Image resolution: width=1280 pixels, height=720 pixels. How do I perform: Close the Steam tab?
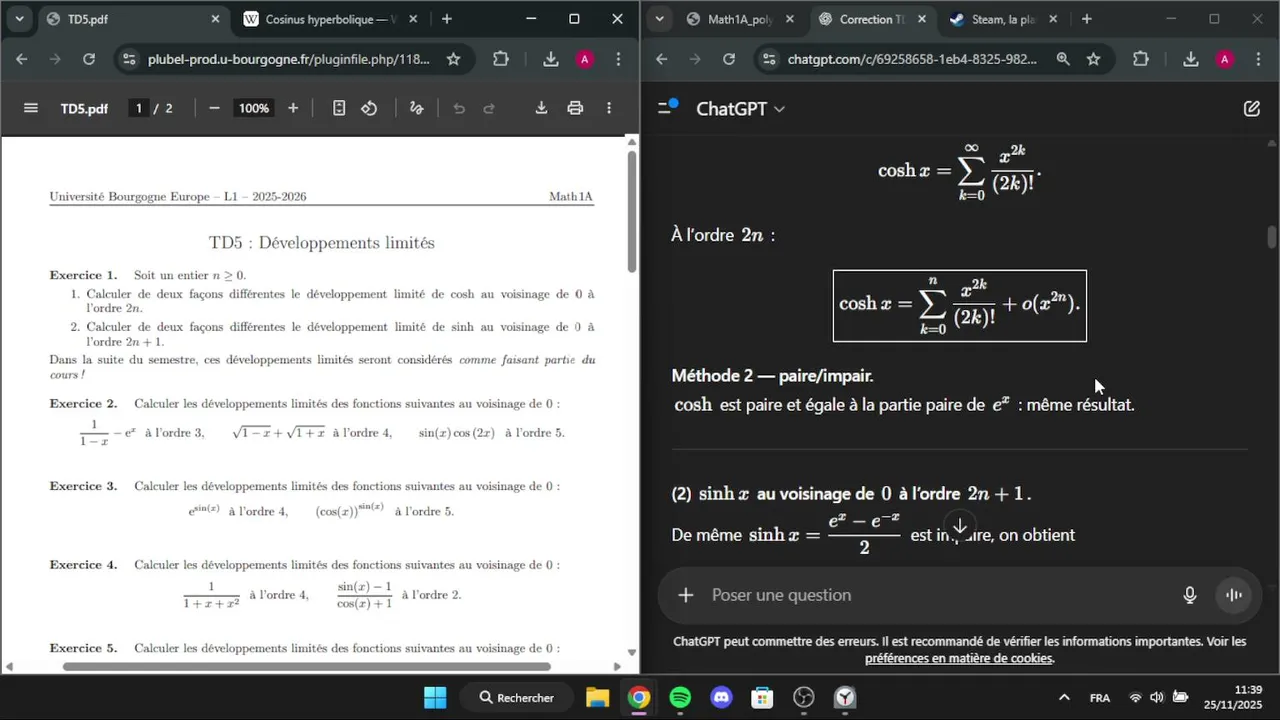(1052, 19)
